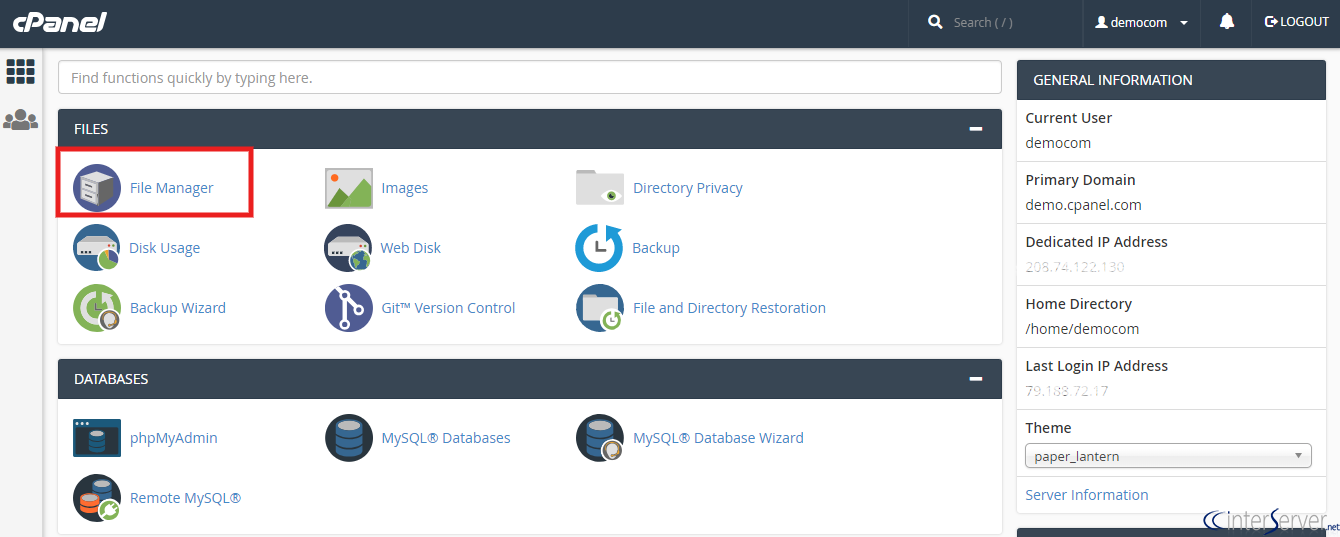This screenshot has width=1340, height=537.
Task: Click the phpMyAdmin text link
Action: pyautogui.click(x=173, y=438)
